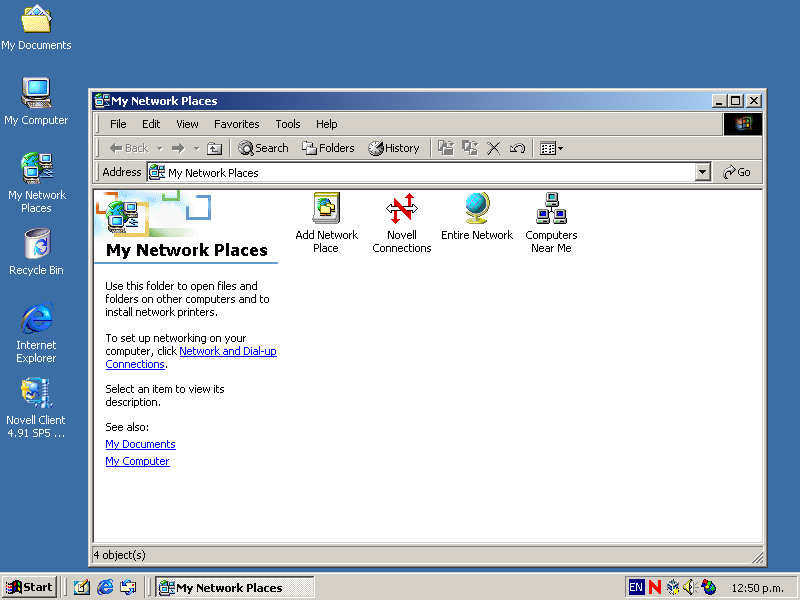Expand the Back history dropdown arrow
This screenshot has height=600, width=800.
pyautogui.click(x=159, y=149)
